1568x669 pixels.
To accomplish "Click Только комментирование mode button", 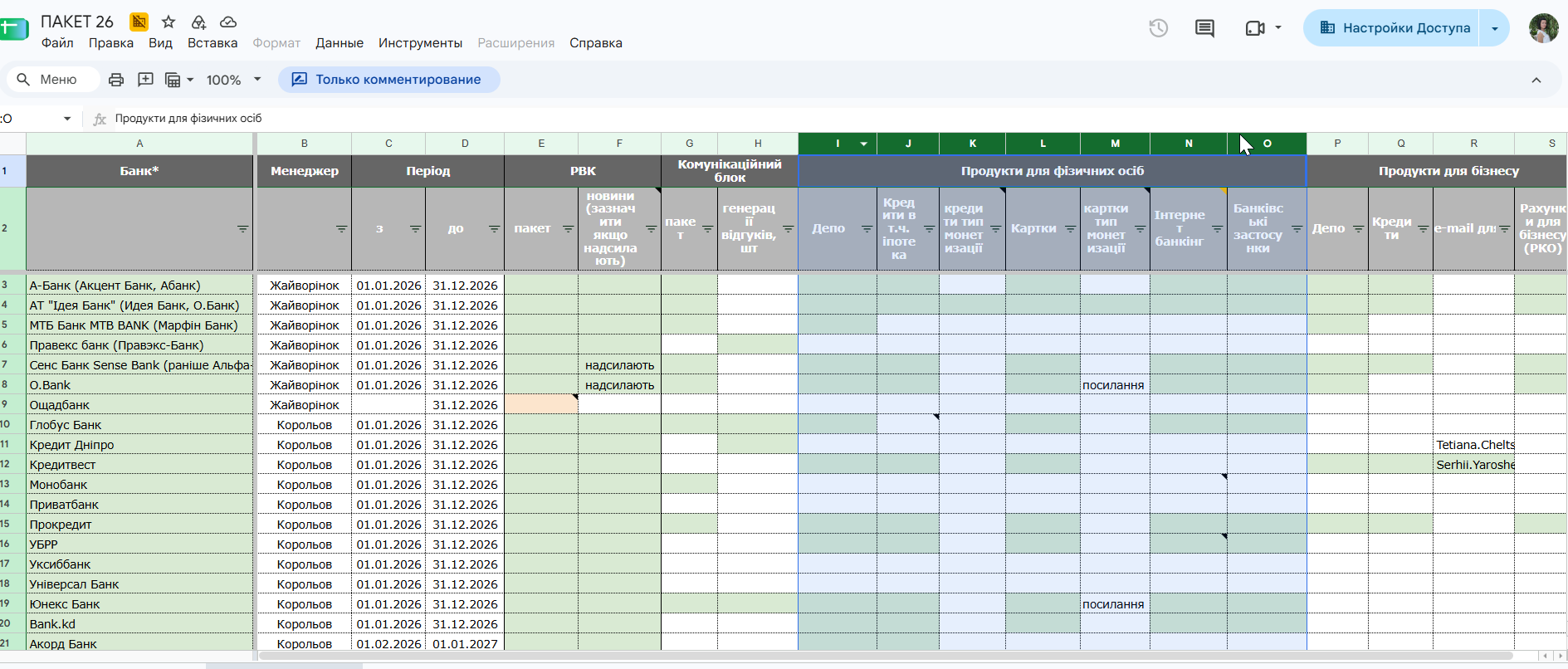I will coord(388,80).
